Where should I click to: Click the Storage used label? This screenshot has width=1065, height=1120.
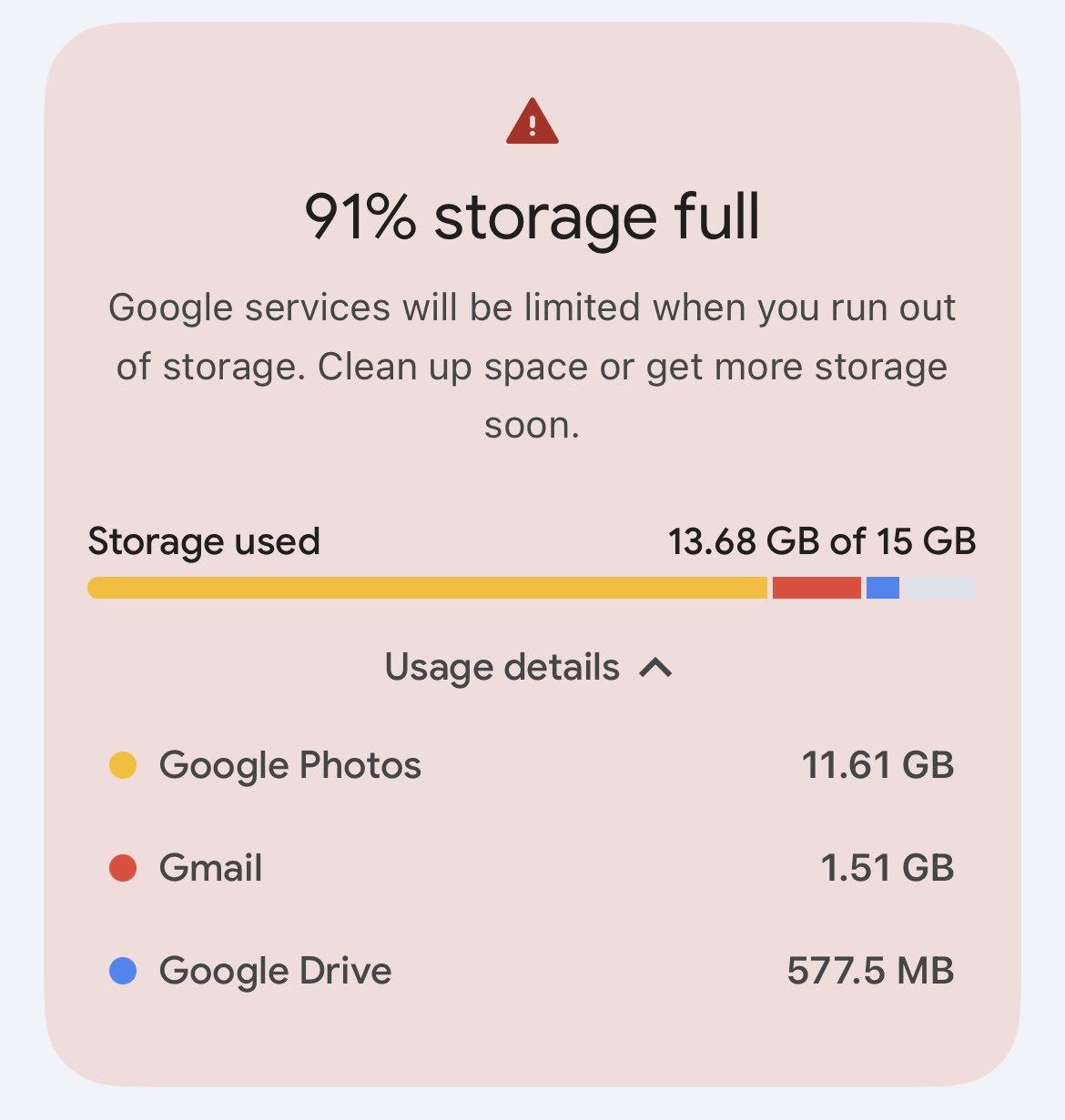pos(204,542)
